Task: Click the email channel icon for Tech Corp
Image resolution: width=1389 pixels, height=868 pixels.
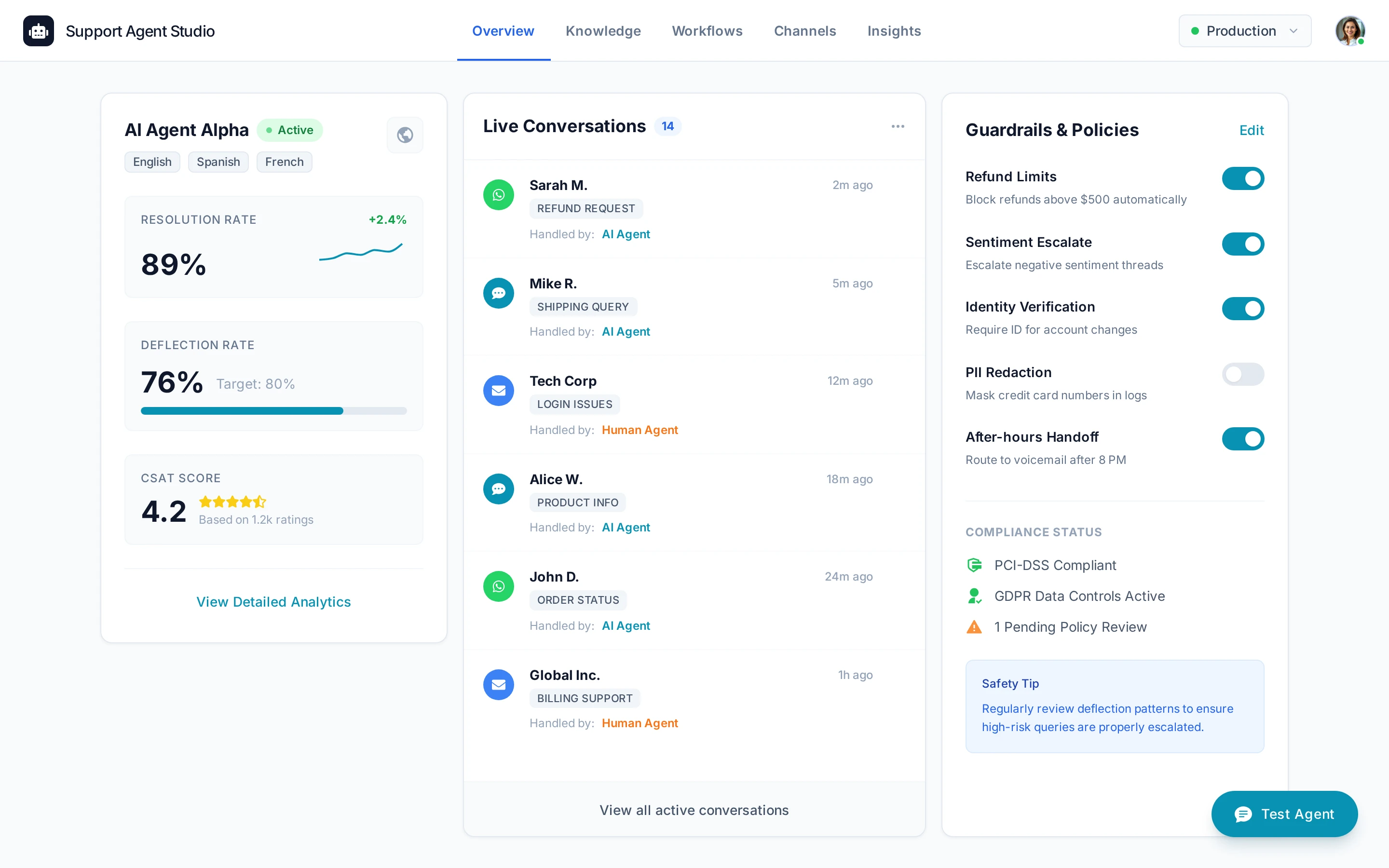Action: (498, 391)
